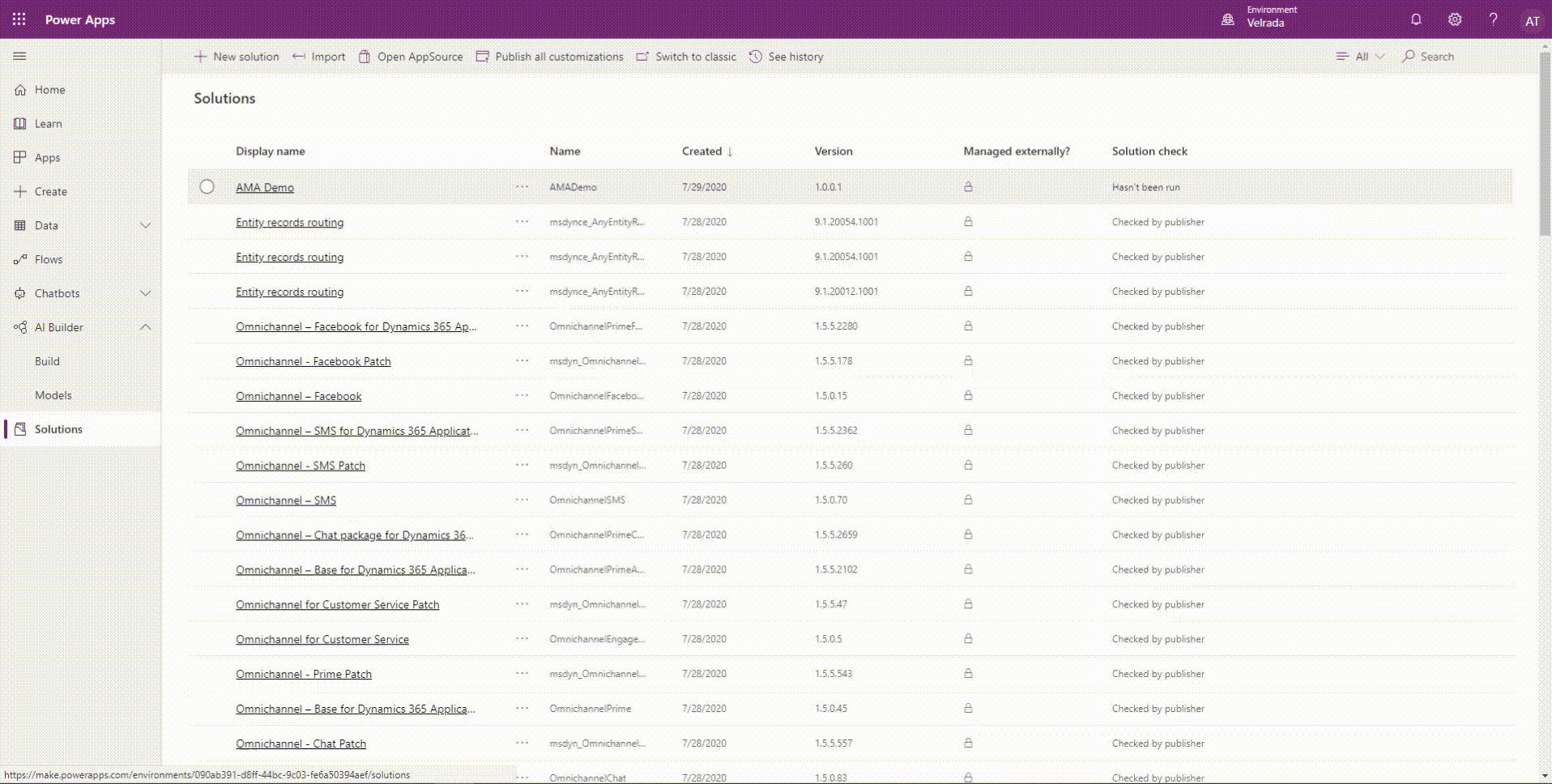Toggle sort order on Created column
The width and height of the screenshot is (1552, 784).
(x=706, y=151)
